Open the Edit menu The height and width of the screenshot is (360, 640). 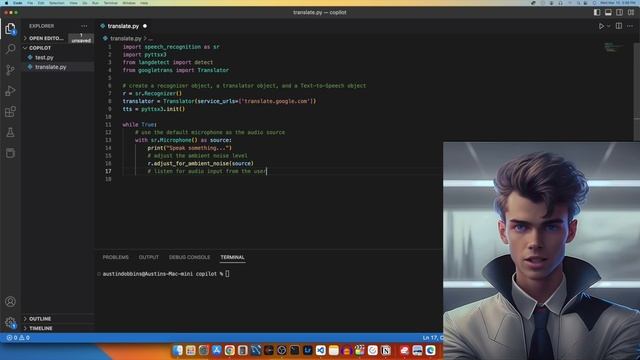pos(41,3)
